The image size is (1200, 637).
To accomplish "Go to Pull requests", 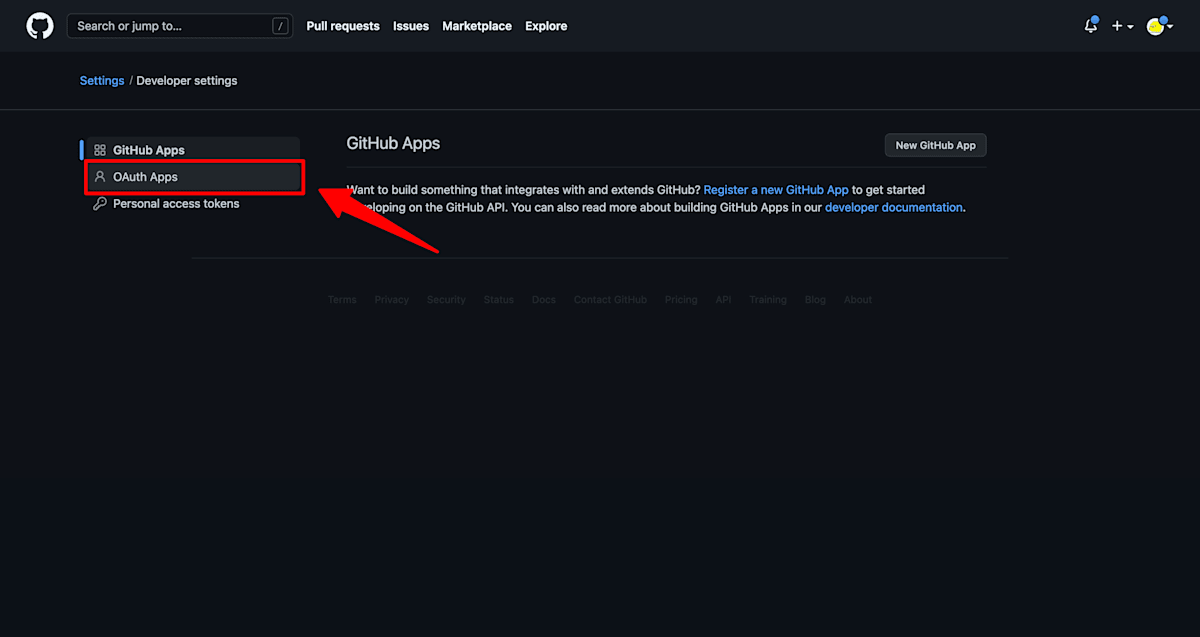I will (x=343, y=26).
